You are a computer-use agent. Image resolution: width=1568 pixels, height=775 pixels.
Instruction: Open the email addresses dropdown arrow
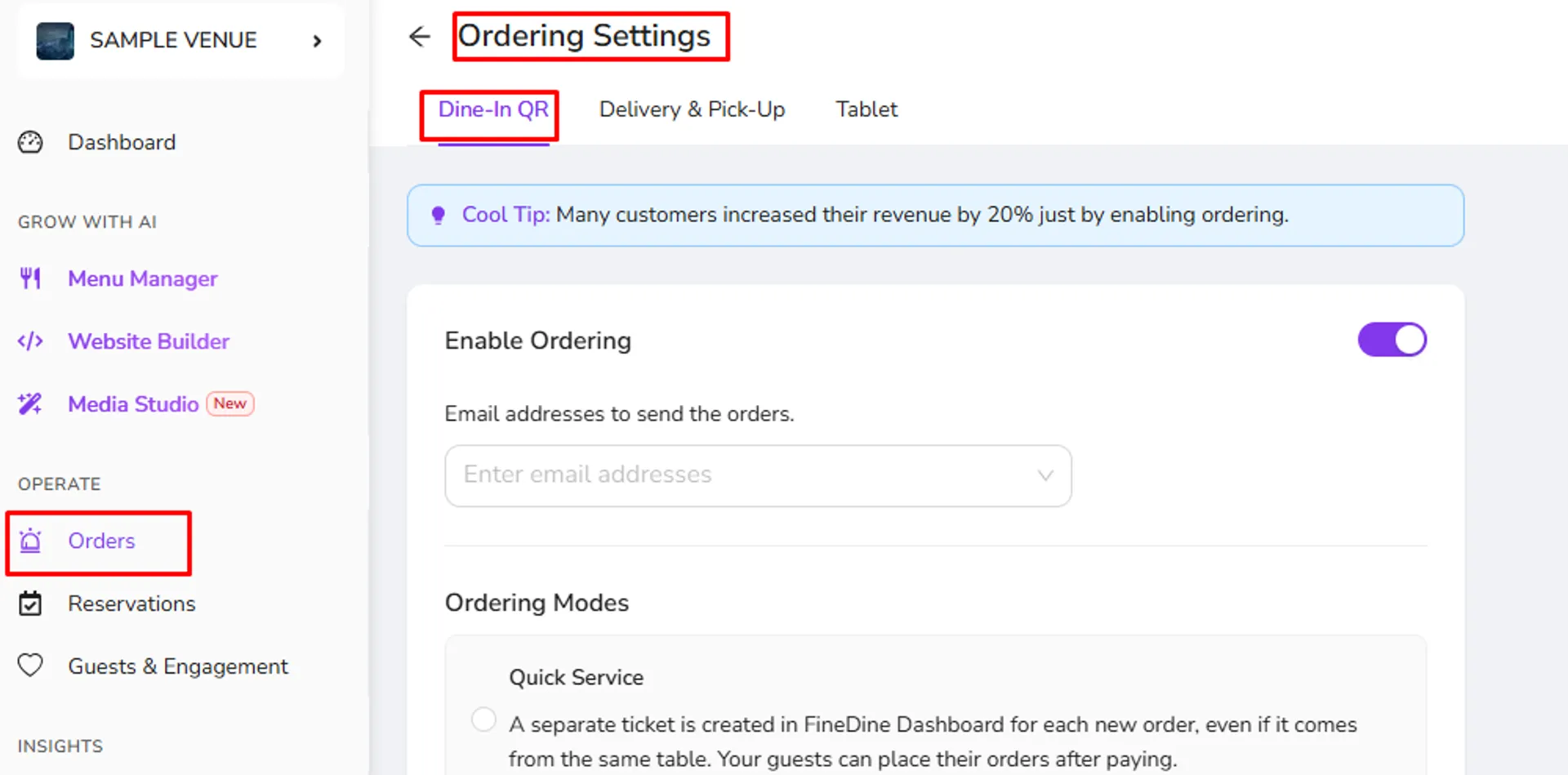pyautogui.click(x=1045, y=475)
